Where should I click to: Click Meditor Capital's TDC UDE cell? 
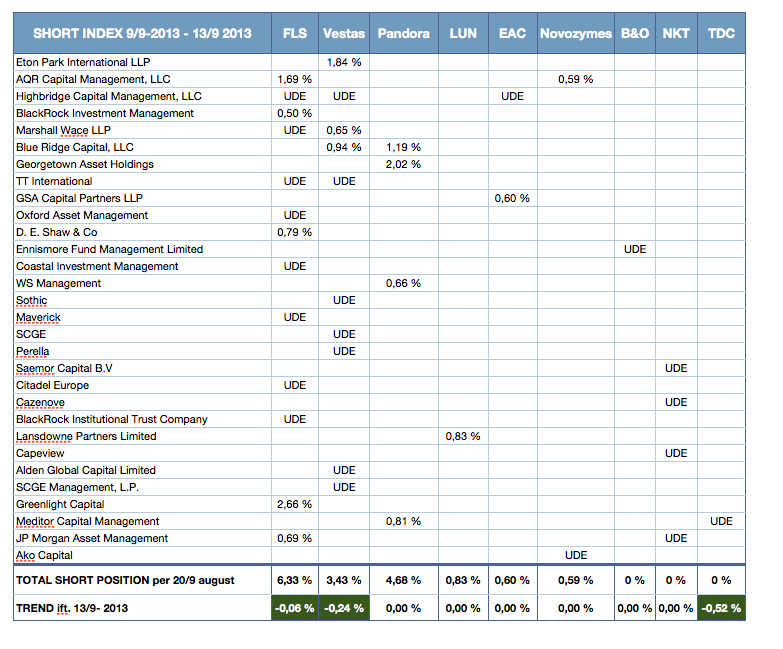pyautogui.click(x=721, y=521)
